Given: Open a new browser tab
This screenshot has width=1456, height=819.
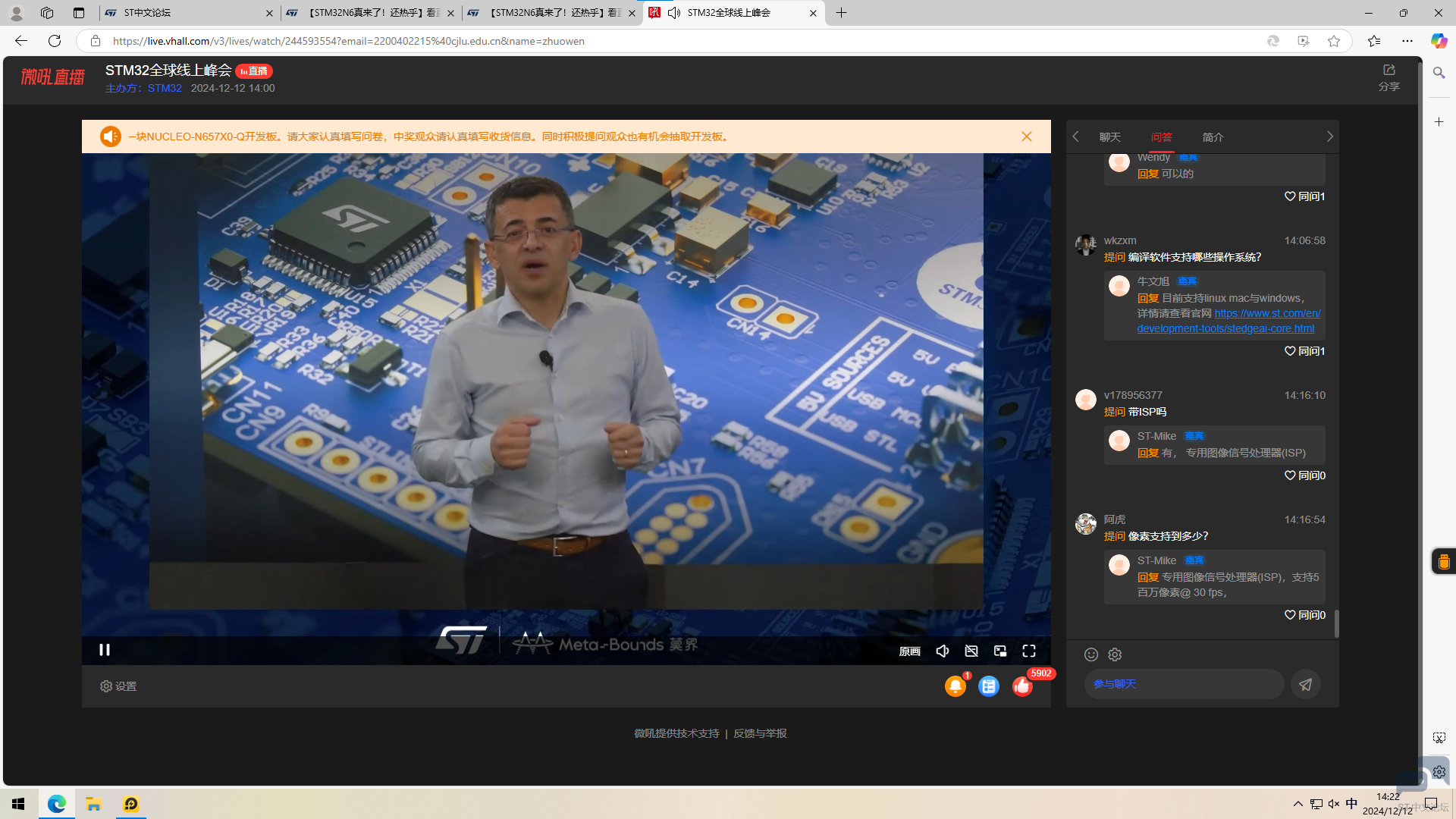Looking at the screenshot, I should tap(842, 13).
